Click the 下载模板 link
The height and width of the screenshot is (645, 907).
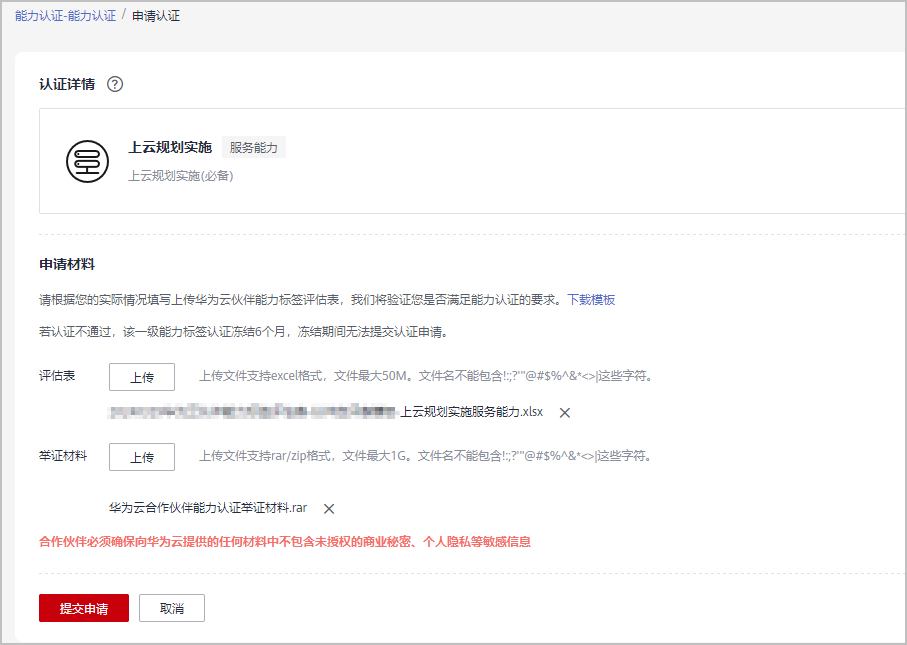pos(591,300)
